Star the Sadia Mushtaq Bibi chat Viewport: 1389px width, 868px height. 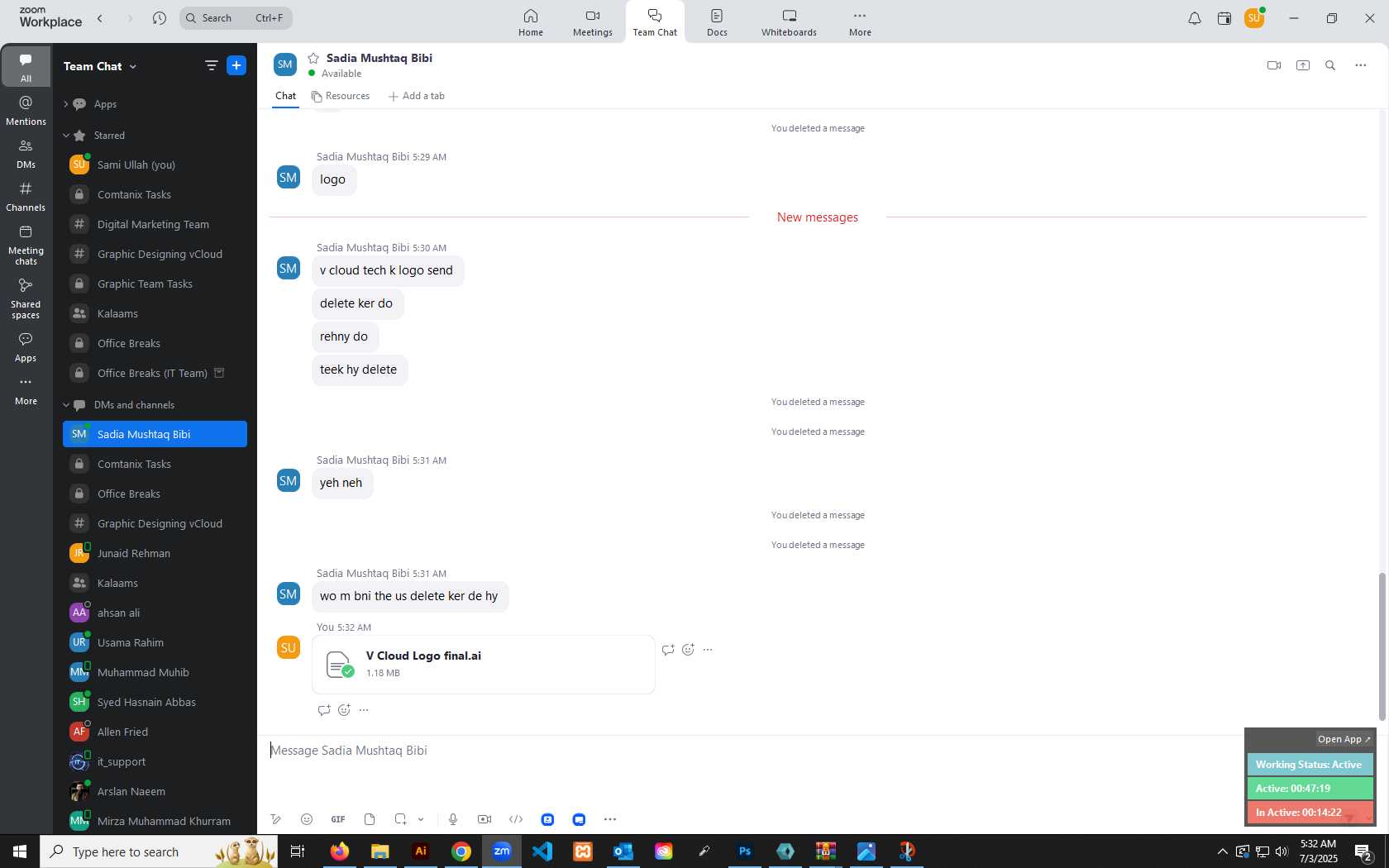313,58
